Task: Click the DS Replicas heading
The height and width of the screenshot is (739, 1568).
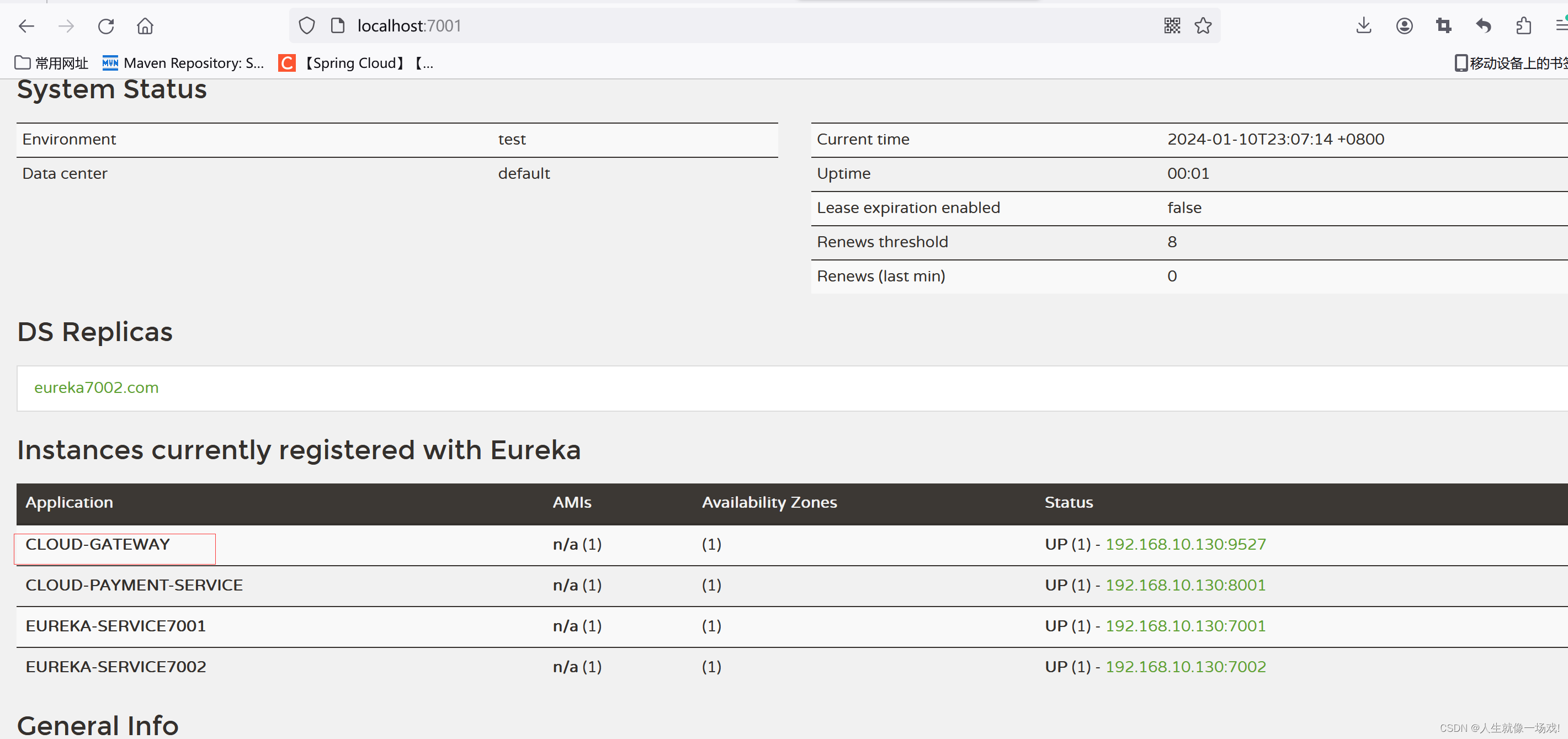Action: coord(95,332)
